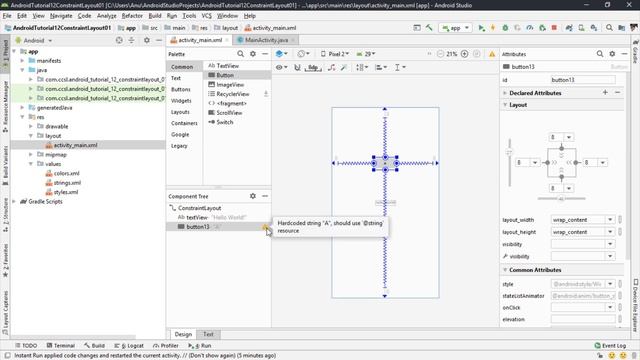Open Attributes panel settings gear

pos(612,54)
